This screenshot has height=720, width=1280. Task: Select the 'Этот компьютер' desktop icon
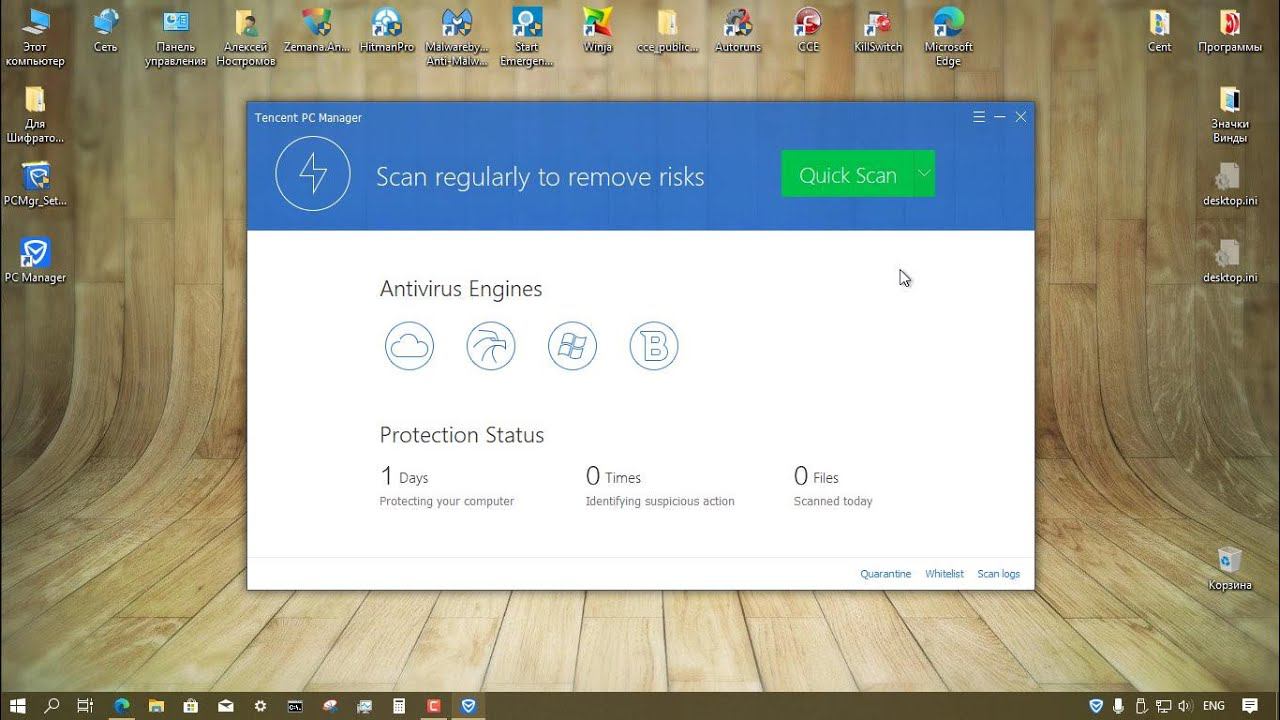35,37
